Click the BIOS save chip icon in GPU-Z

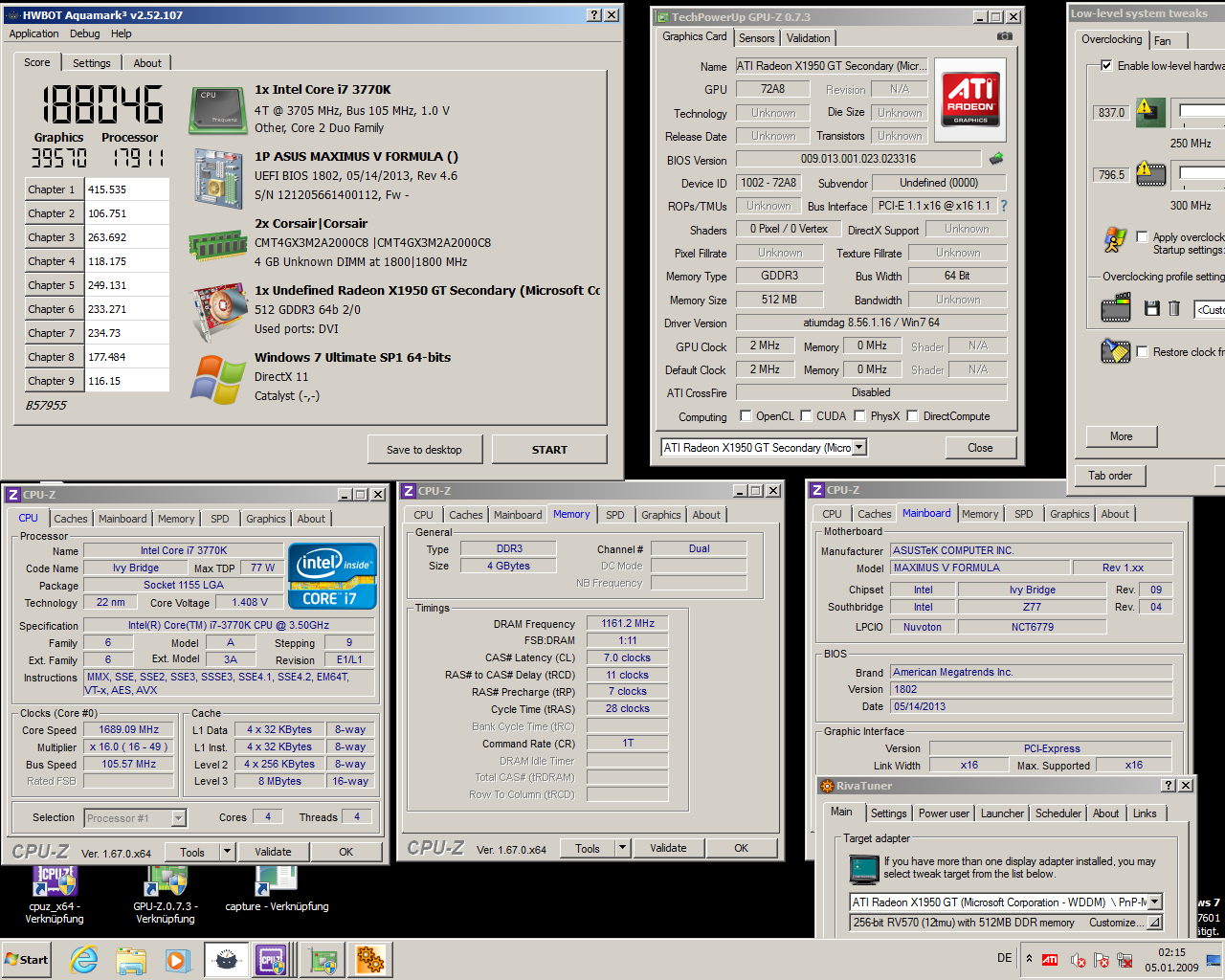click(x=996, y=159)
